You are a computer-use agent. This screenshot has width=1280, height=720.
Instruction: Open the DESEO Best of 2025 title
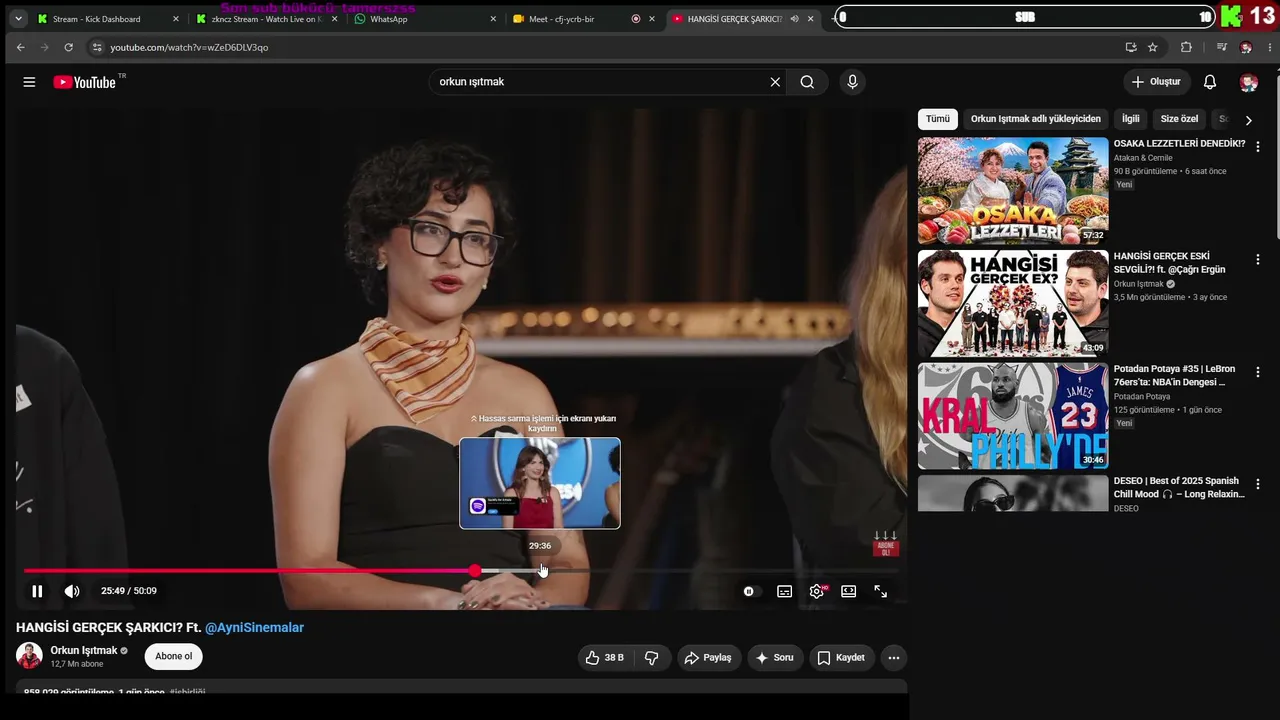(1179, 487)
